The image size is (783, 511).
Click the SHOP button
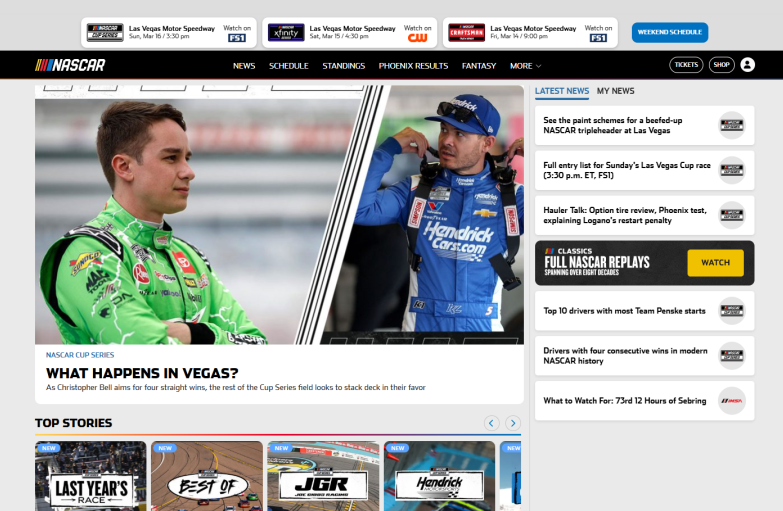[722, 65]
